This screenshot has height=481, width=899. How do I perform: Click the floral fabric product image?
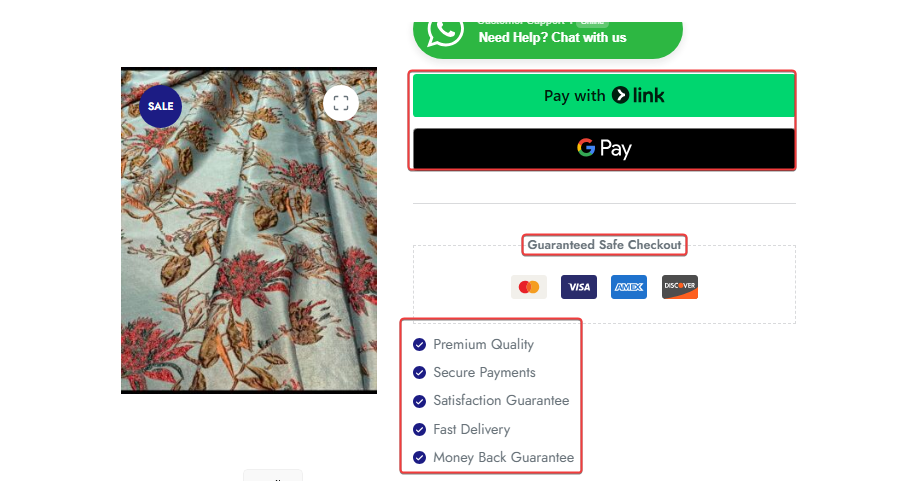tap(249, 230)
